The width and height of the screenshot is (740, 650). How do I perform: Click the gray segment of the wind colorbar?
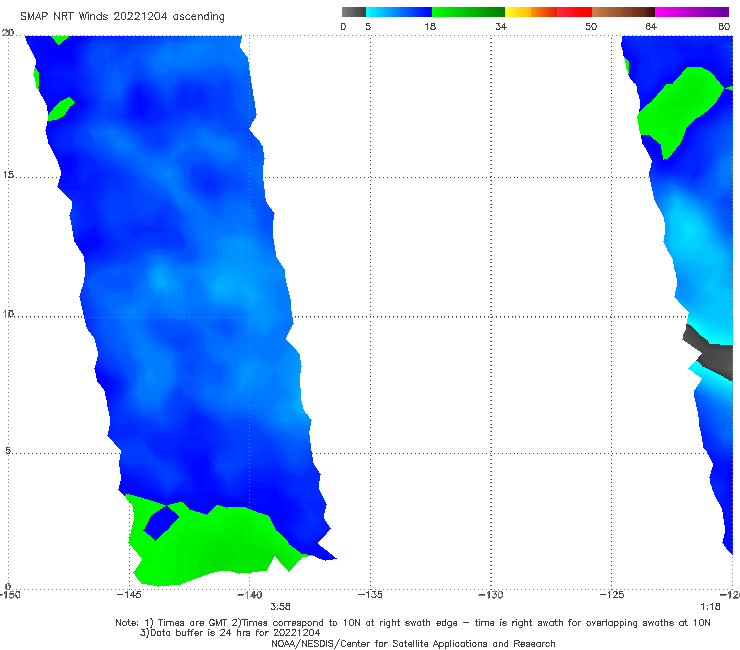(353, 12)
